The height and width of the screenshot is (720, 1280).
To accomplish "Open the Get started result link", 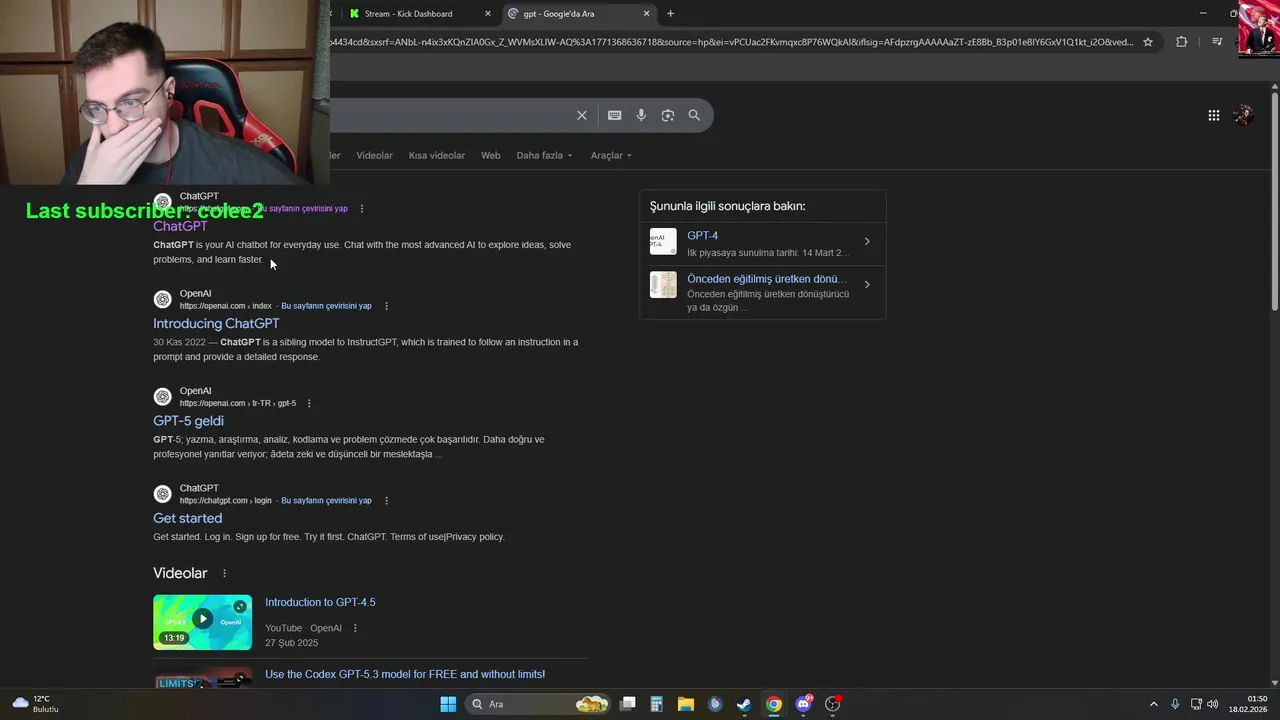I will point(187,518).
